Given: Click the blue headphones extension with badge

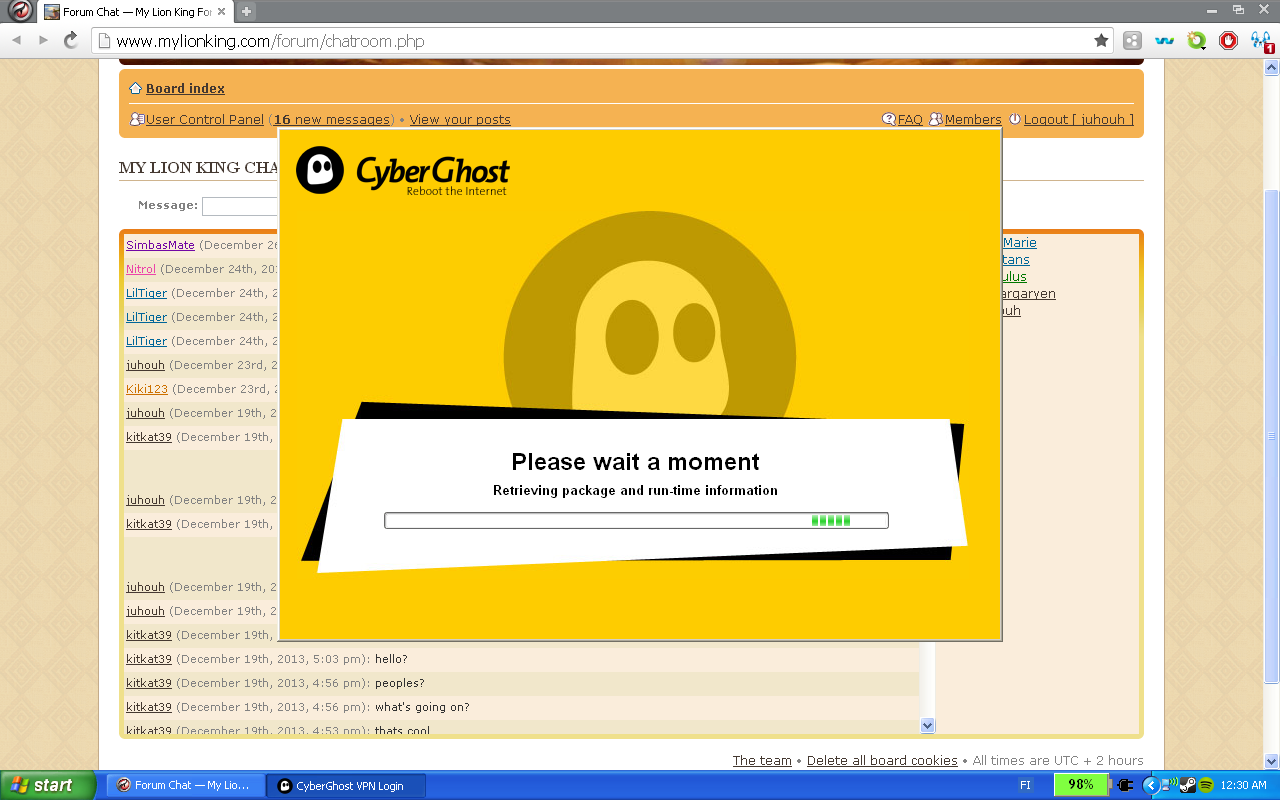Looking at the screenshot, I should coord(1261,41).
